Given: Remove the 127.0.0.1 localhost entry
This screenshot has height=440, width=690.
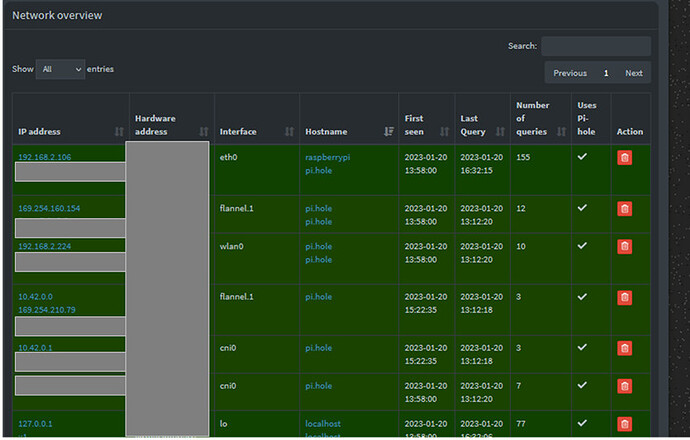Looking at the screenshot, I should (x=624, y=424).
